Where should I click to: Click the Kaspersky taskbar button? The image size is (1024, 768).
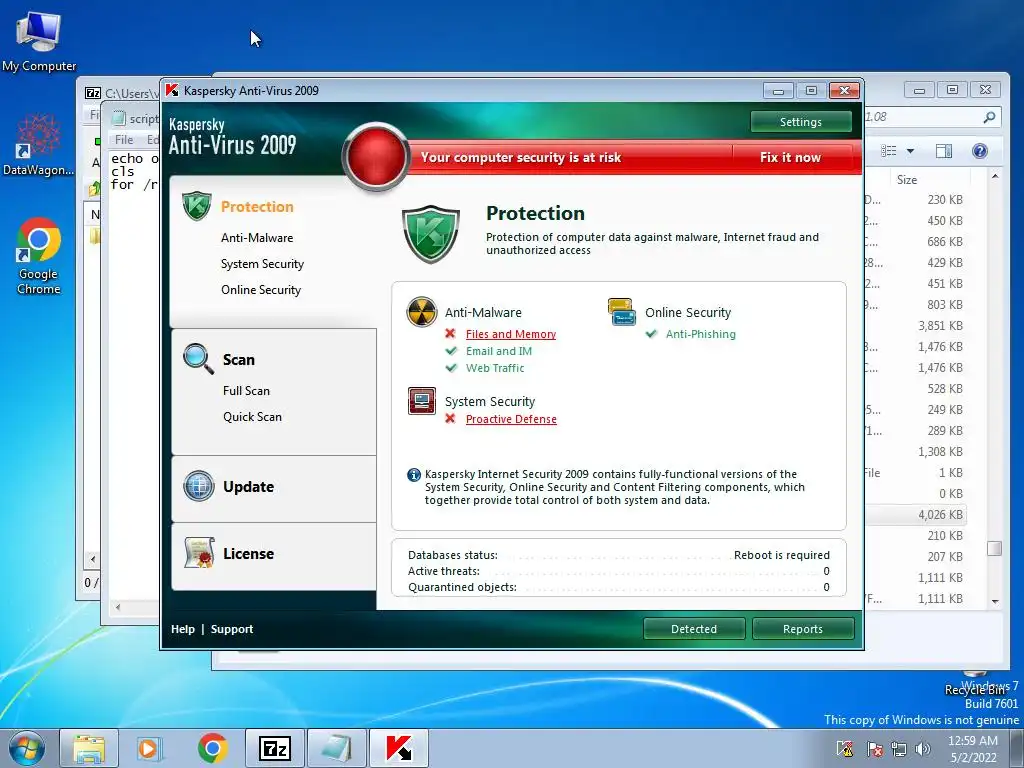pyautogui.click(x=399, y=748)
